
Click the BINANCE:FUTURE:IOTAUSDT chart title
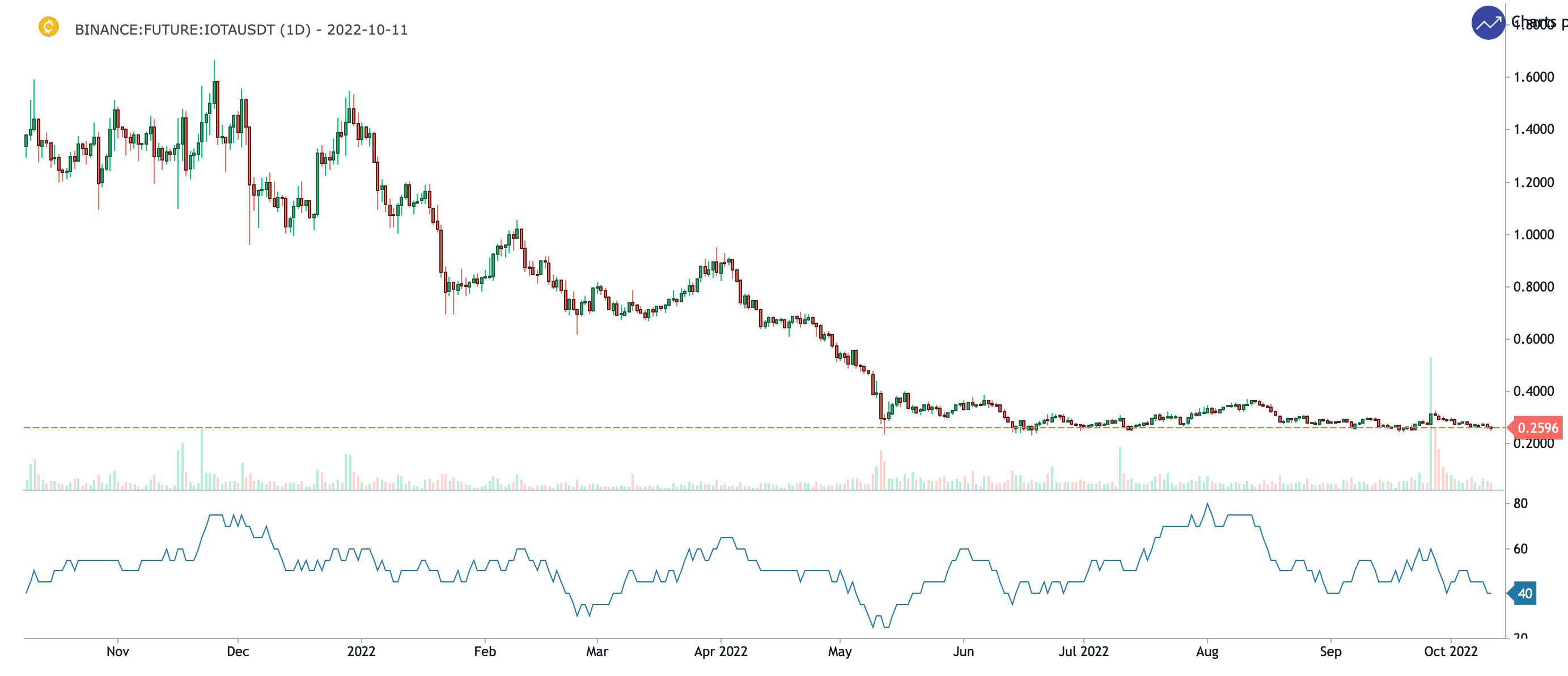tap(241, 30)
